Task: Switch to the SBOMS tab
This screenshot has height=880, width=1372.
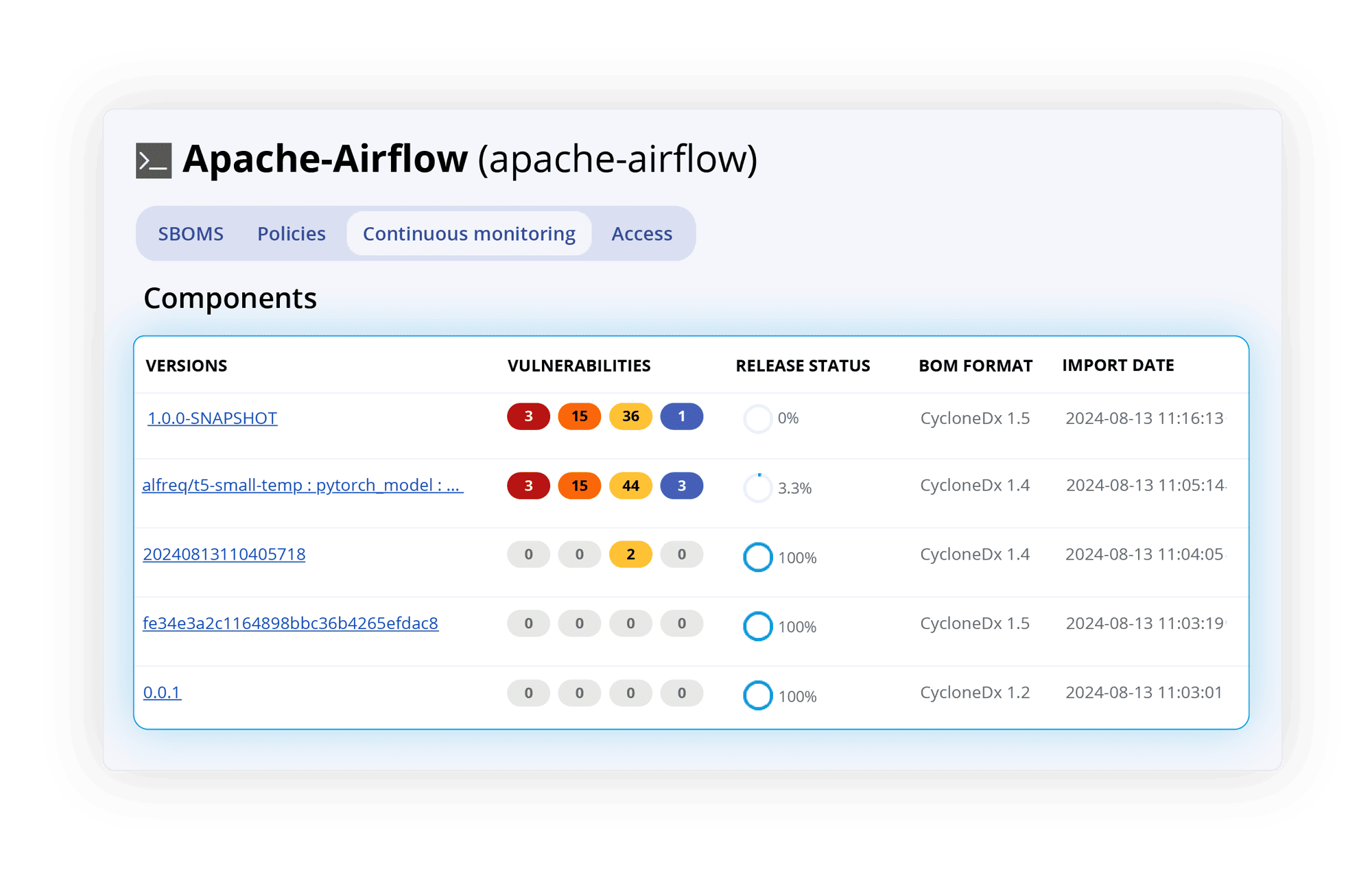Action: tap(191, 233)
